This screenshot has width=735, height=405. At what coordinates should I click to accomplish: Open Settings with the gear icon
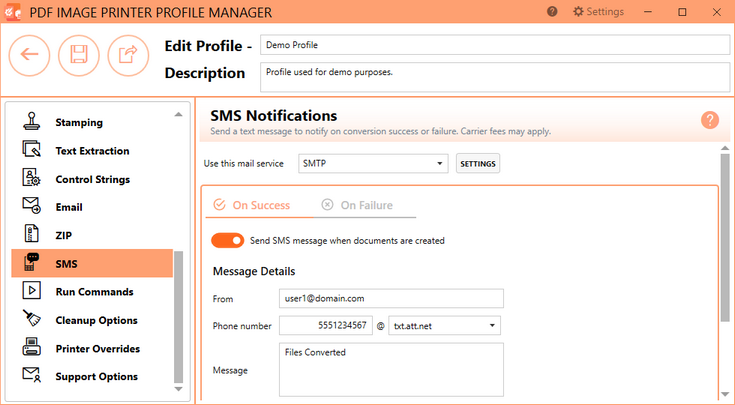pos(578,12)
